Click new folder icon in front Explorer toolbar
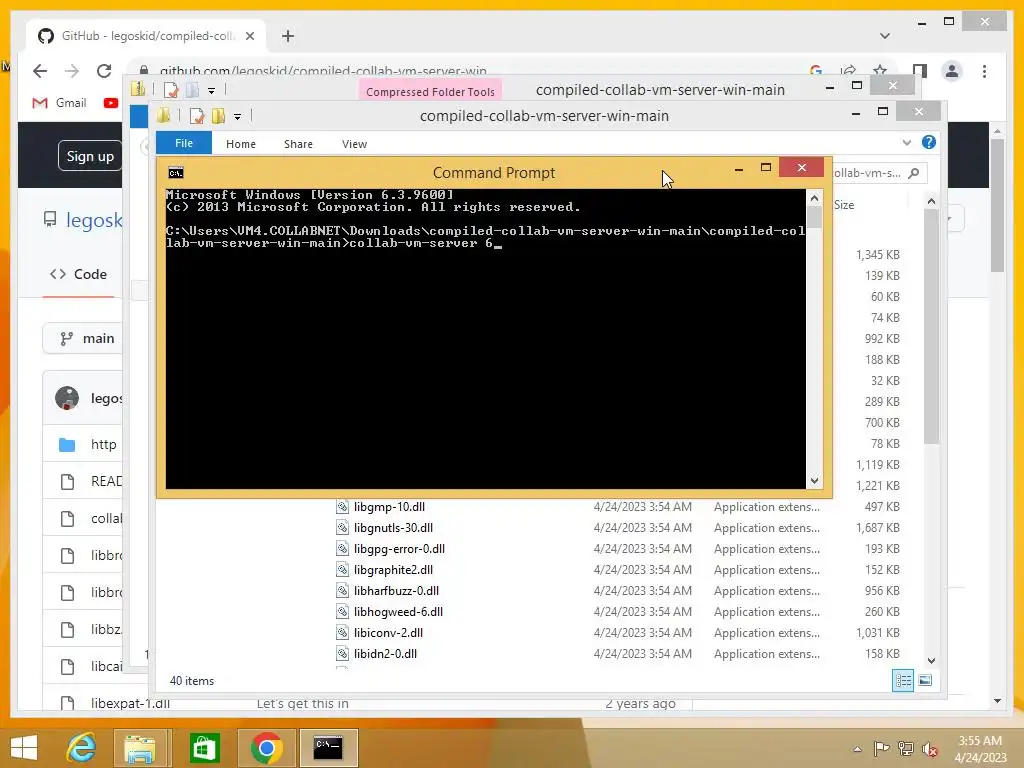Viewport: 1024px width, 768px height. 217,116
